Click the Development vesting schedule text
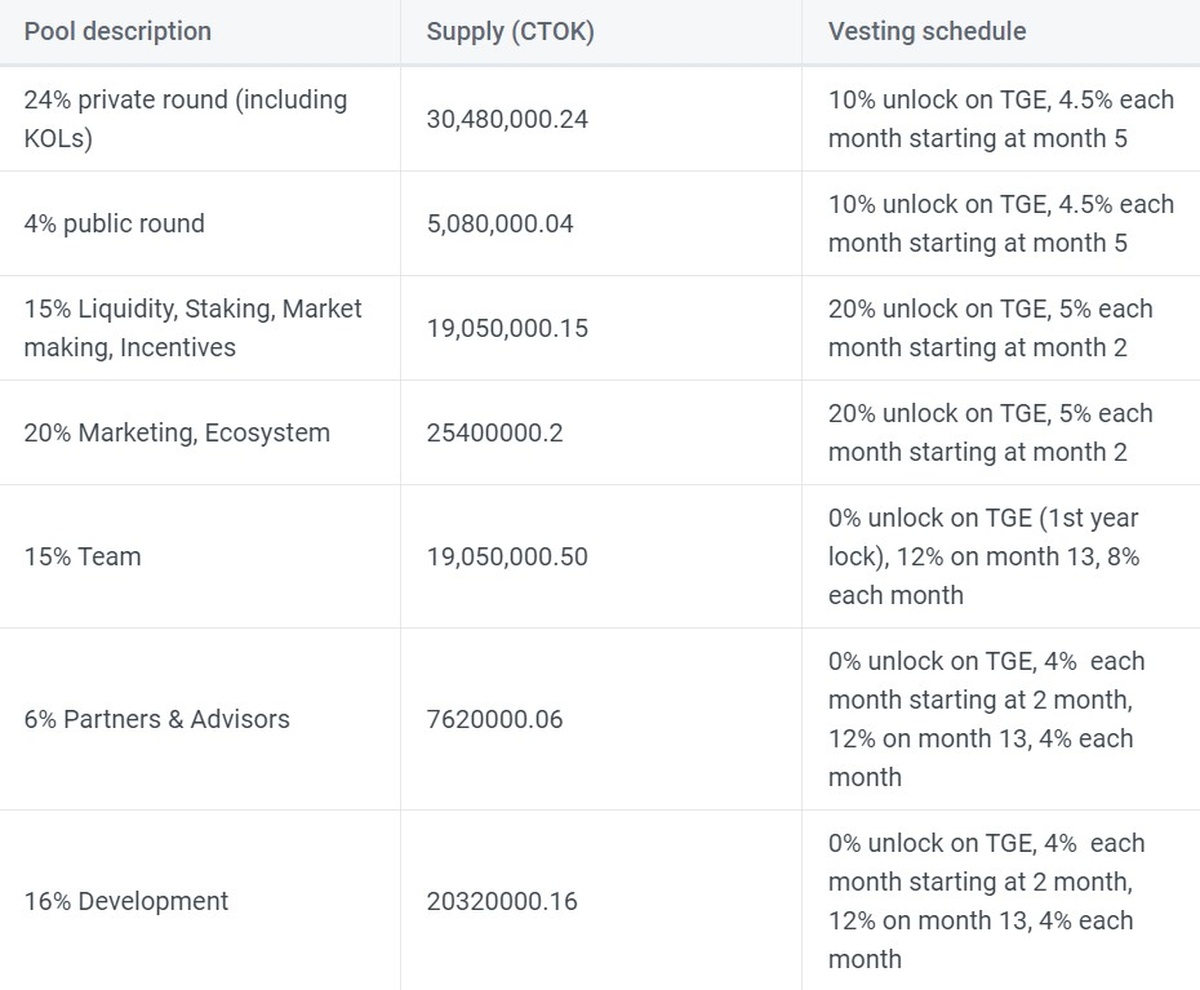This screenshot has width=1200, height=990. pos(985,901)
